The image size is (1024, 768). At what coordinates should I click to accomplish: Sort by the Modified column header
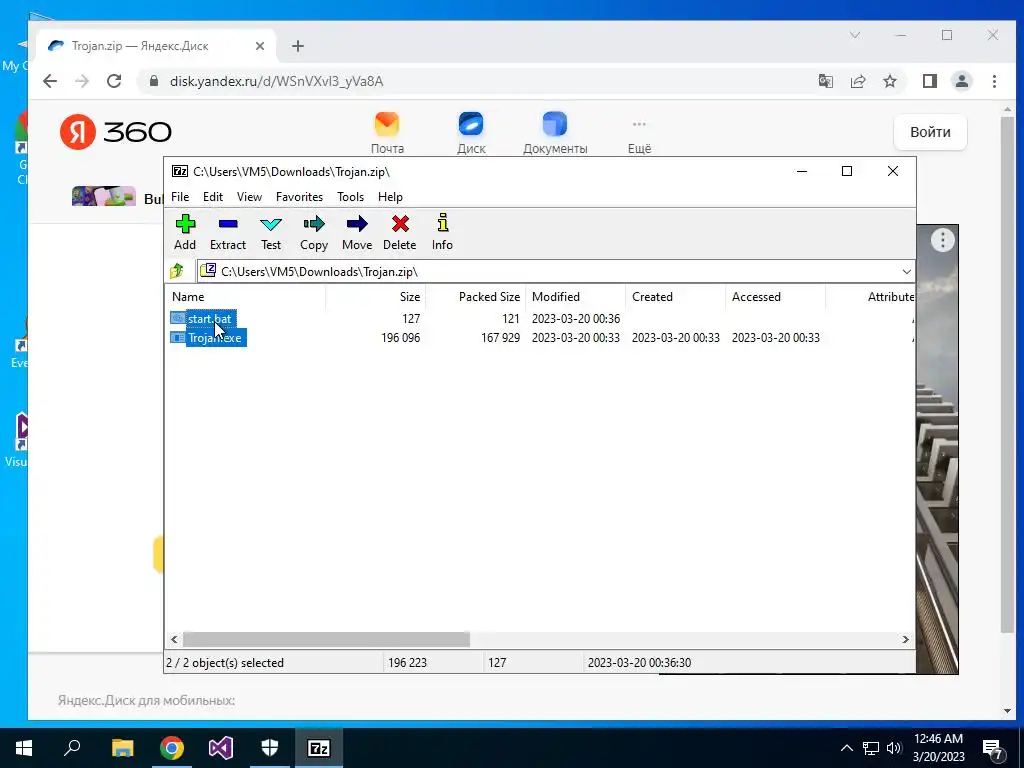coord(575,296)
